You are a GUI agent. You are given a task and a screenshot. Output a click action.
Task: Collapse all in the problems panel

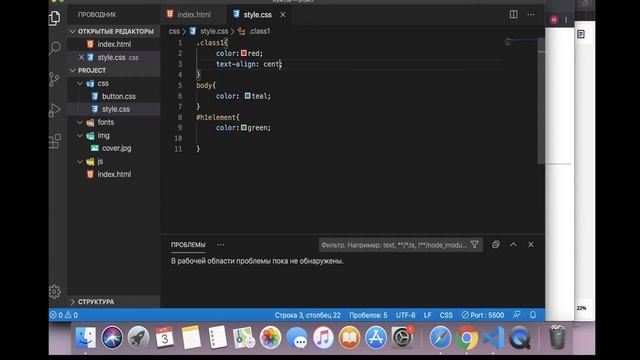point(496,244)
